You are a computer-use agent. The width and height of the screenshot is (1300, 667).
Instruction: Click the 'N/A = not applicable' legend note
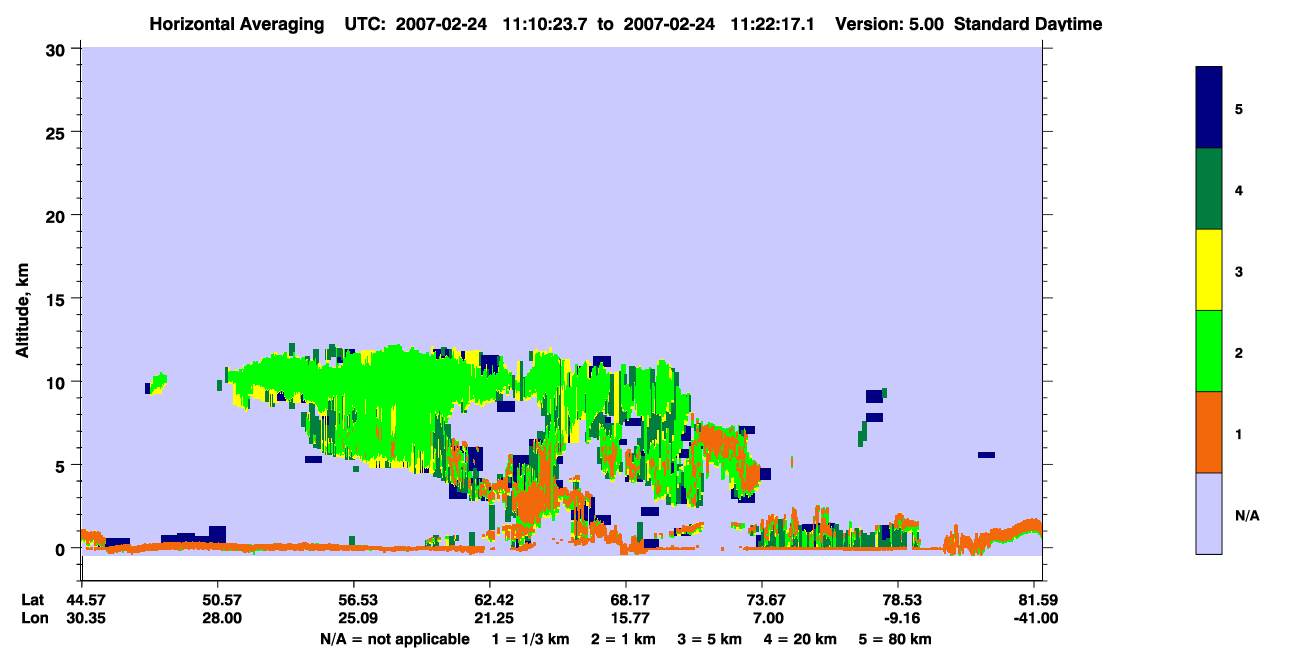[x=394, y=639]
